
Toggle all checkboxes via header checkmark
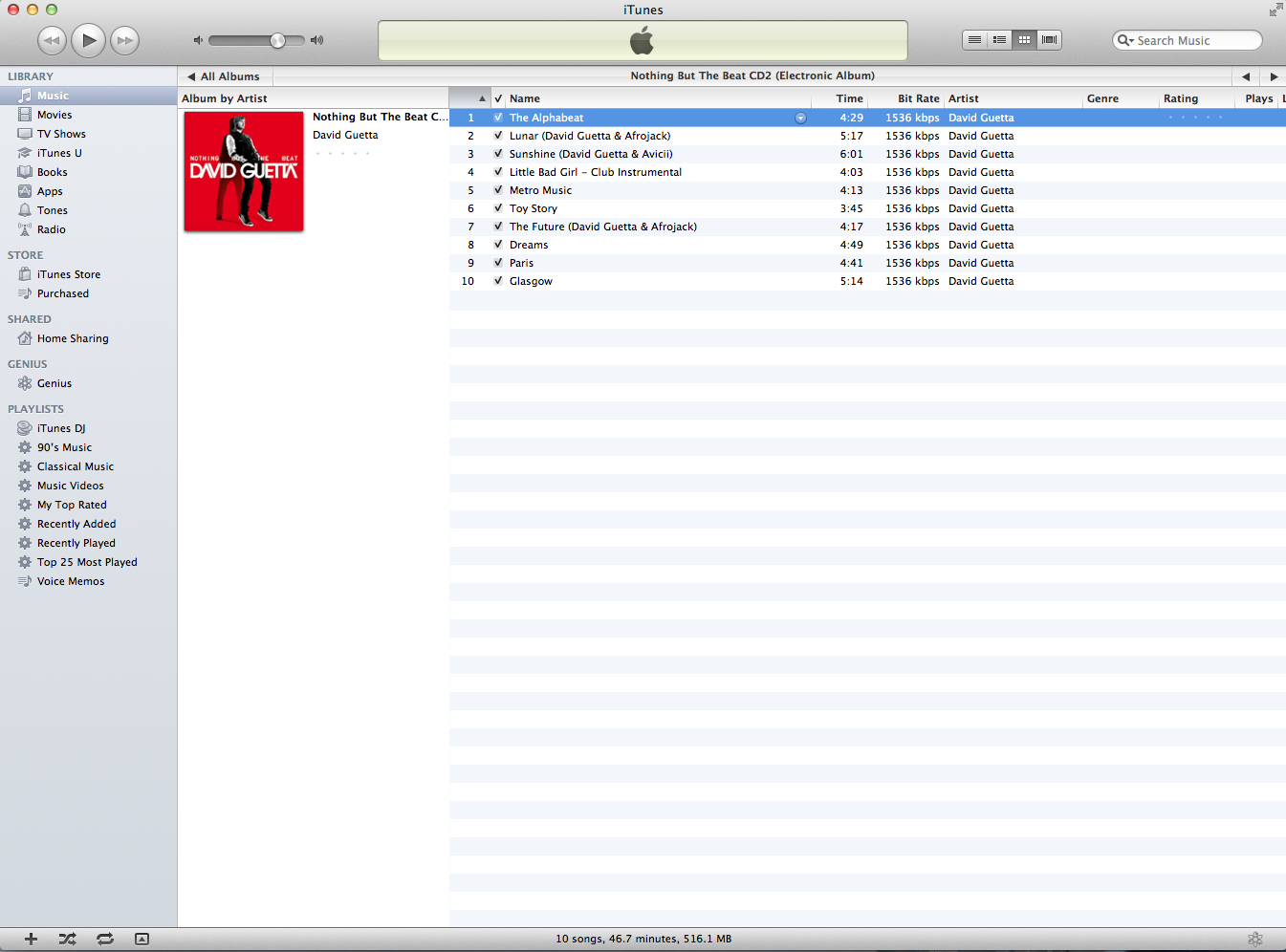point(498,98)
